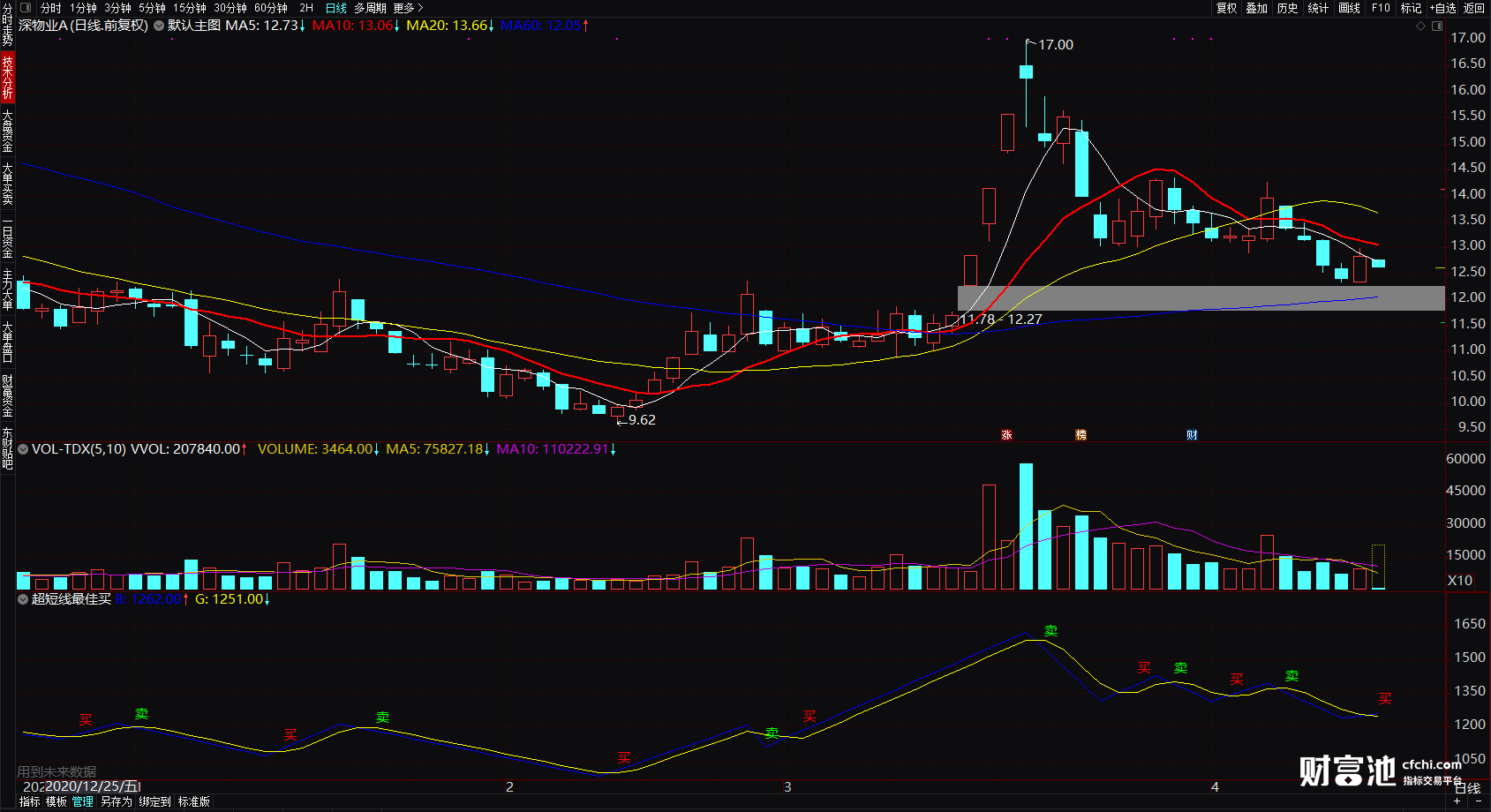Viewport: 1491px width, 812px height.
Task: Expand the 超短线最佳买 indicator dropdown
Action: point(23,599)
